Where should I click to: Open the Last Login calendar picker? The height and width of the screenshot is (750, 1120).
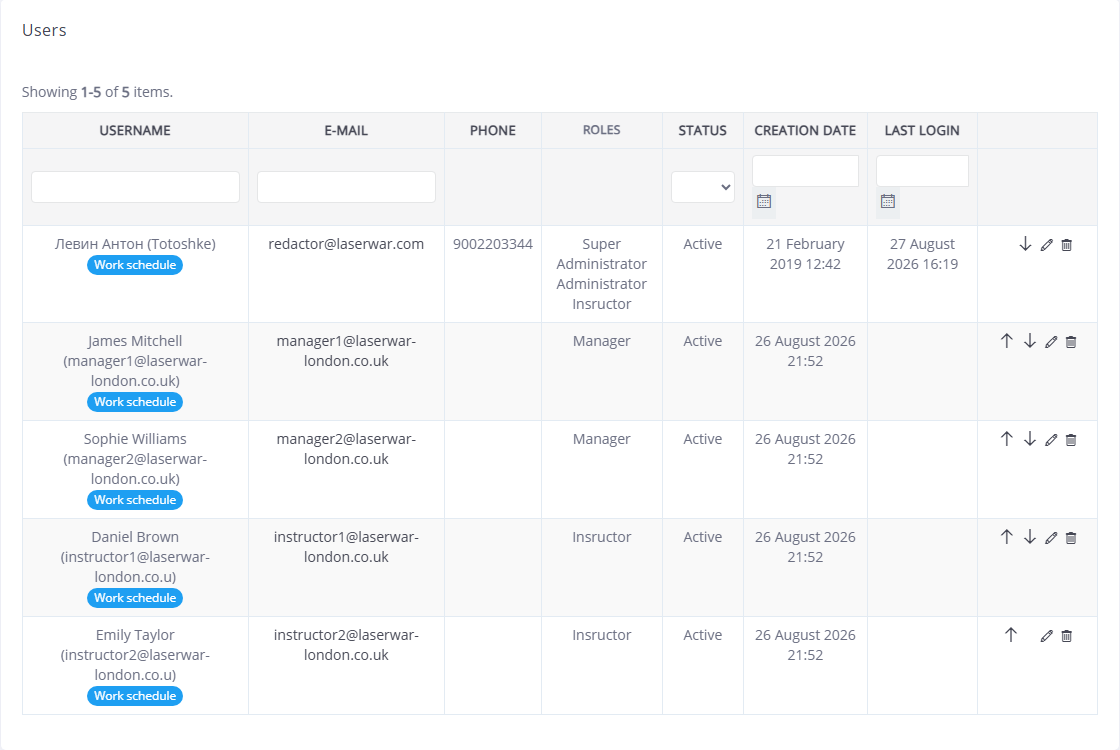click(x=888, y=201)
